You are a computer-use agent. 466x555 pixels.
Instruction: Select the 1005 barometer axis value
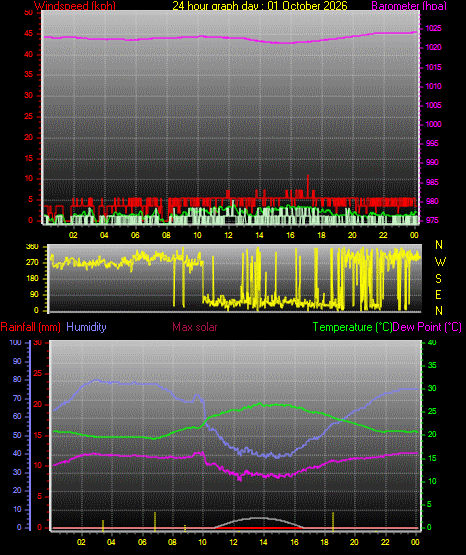pos(433,105)
